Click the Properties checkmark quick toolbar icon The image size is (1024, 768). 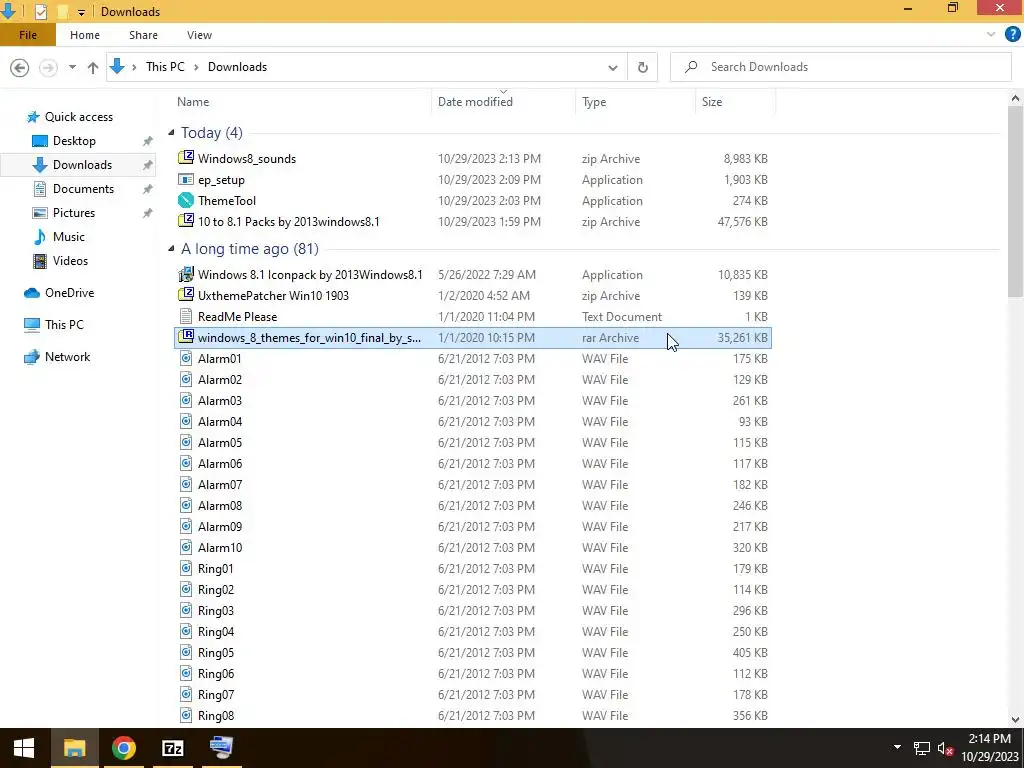(40, 12)
